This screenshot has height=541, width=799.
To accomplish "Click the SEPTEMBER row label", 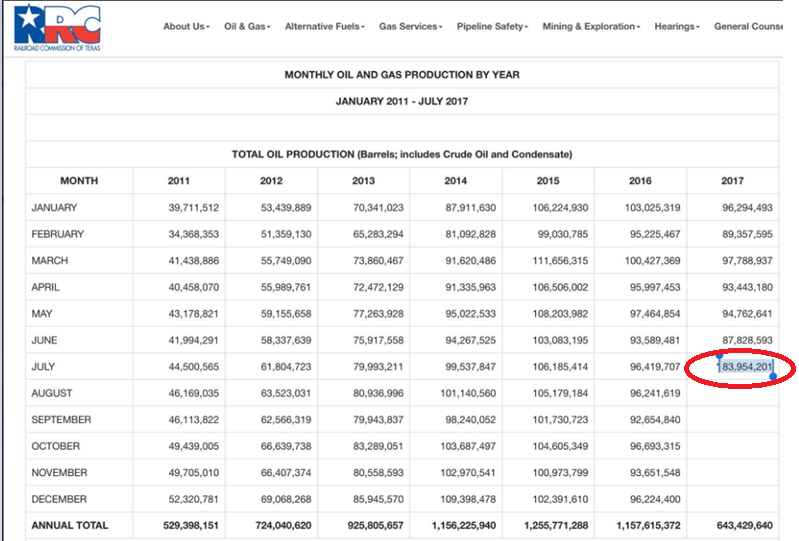I will [x=61, y=420].
